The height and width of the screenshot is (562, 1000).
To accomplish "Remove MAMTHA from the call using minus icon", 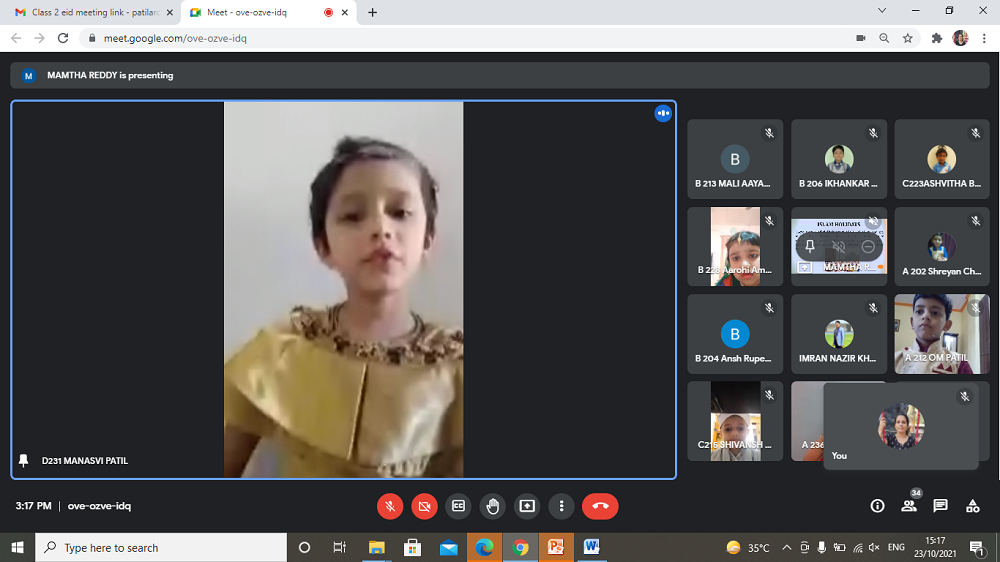I will pos(868,246).
